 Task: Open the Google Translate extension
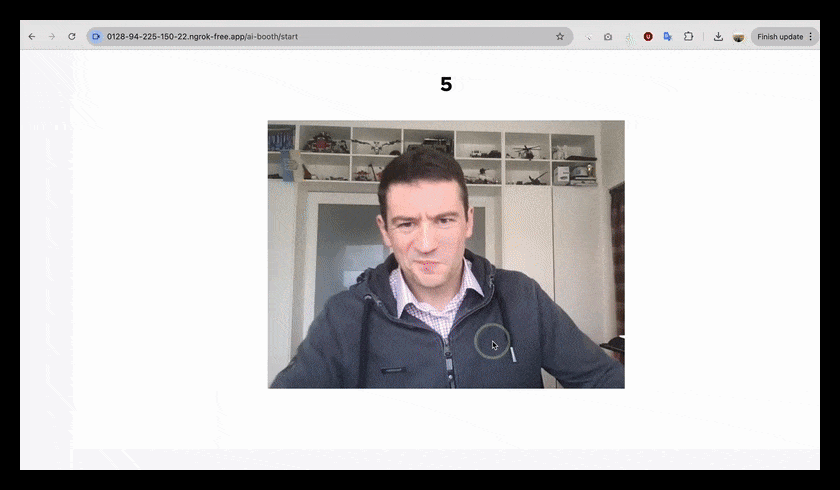tap(668, 36)
